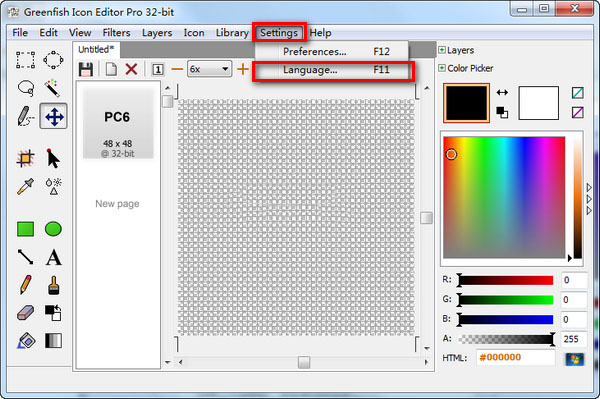
Task: Click the vertical brightness strip slider
Action: point(577,197)
